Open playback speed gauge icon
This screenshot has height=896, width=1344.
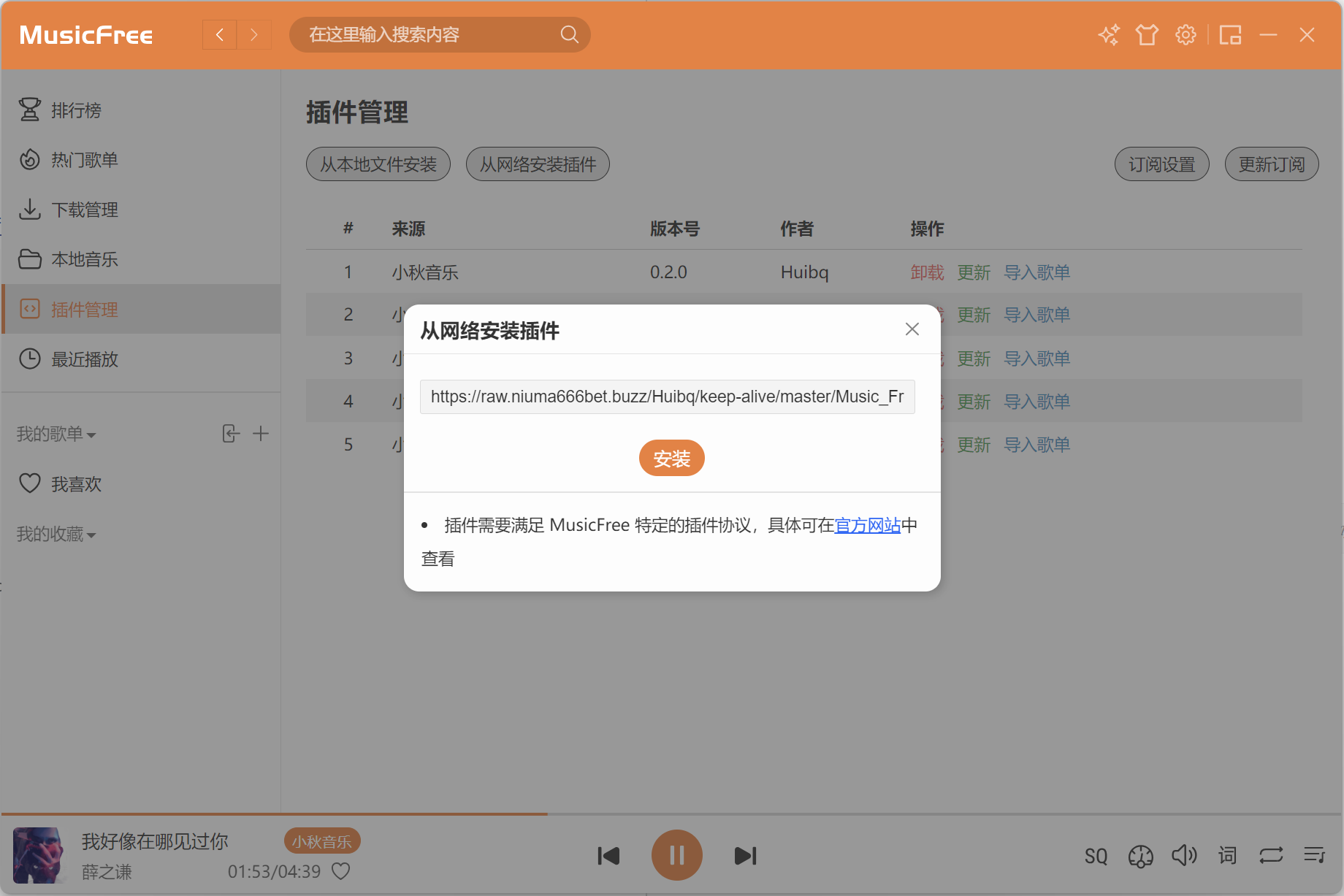1140,856
